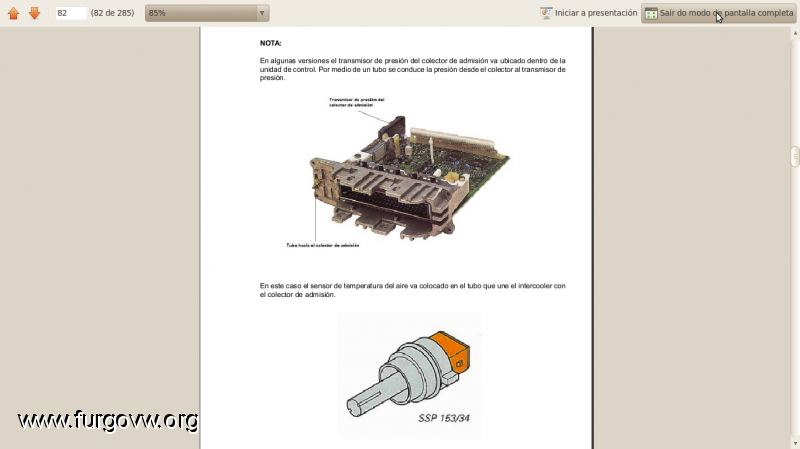Exit fullscreen with Saír do modo button
Viewport: 800px width, 449px height.
click(718, 13)
